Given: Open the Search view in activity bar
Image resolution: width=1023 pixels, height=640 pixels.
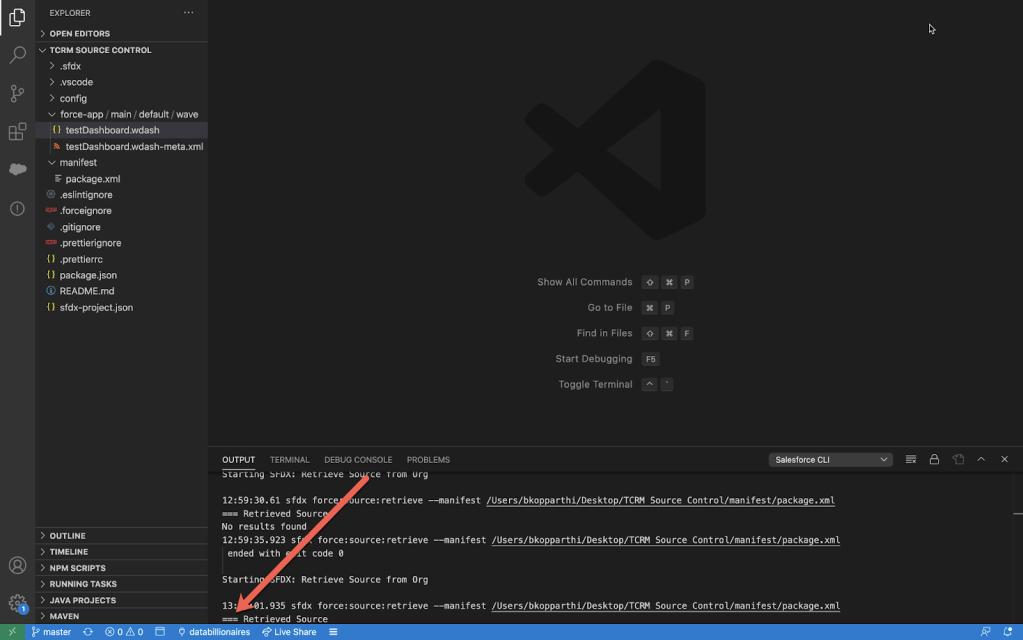Looking at the screenshot, I should 17,55.
